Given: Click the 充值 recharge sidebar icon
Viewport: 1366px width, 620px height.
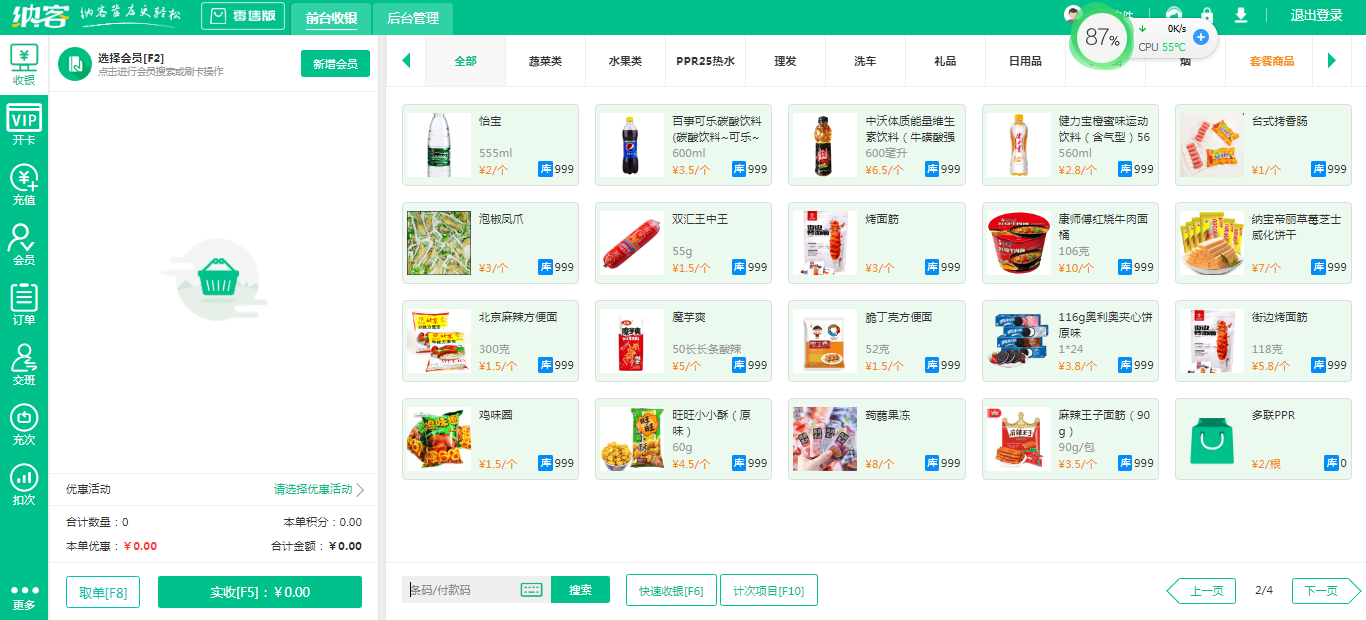Looking at the screenshot, I should pyautogui.click(x=24, y=185).
